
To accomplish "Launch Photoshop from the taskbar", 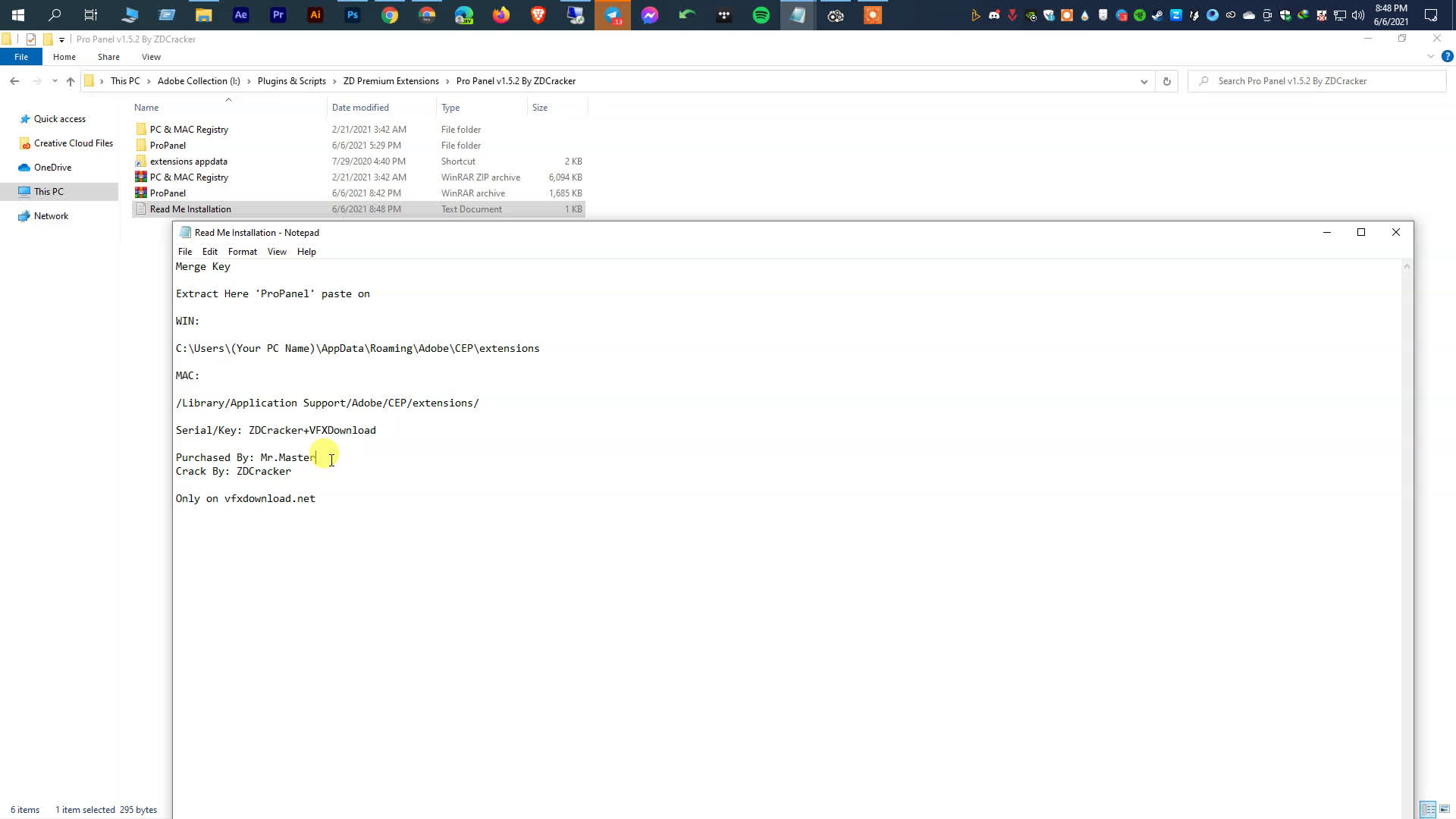I will click(x=353, y=15).
